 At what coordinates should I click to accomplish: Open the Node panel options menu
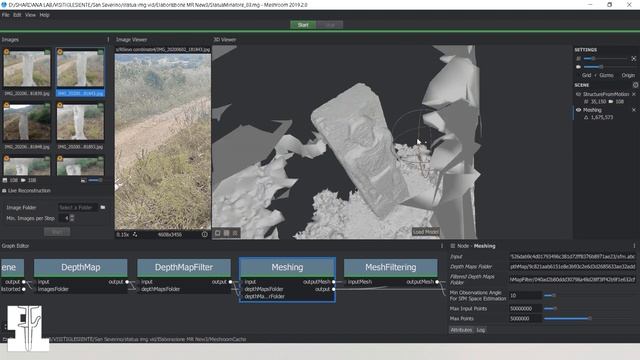634,246
